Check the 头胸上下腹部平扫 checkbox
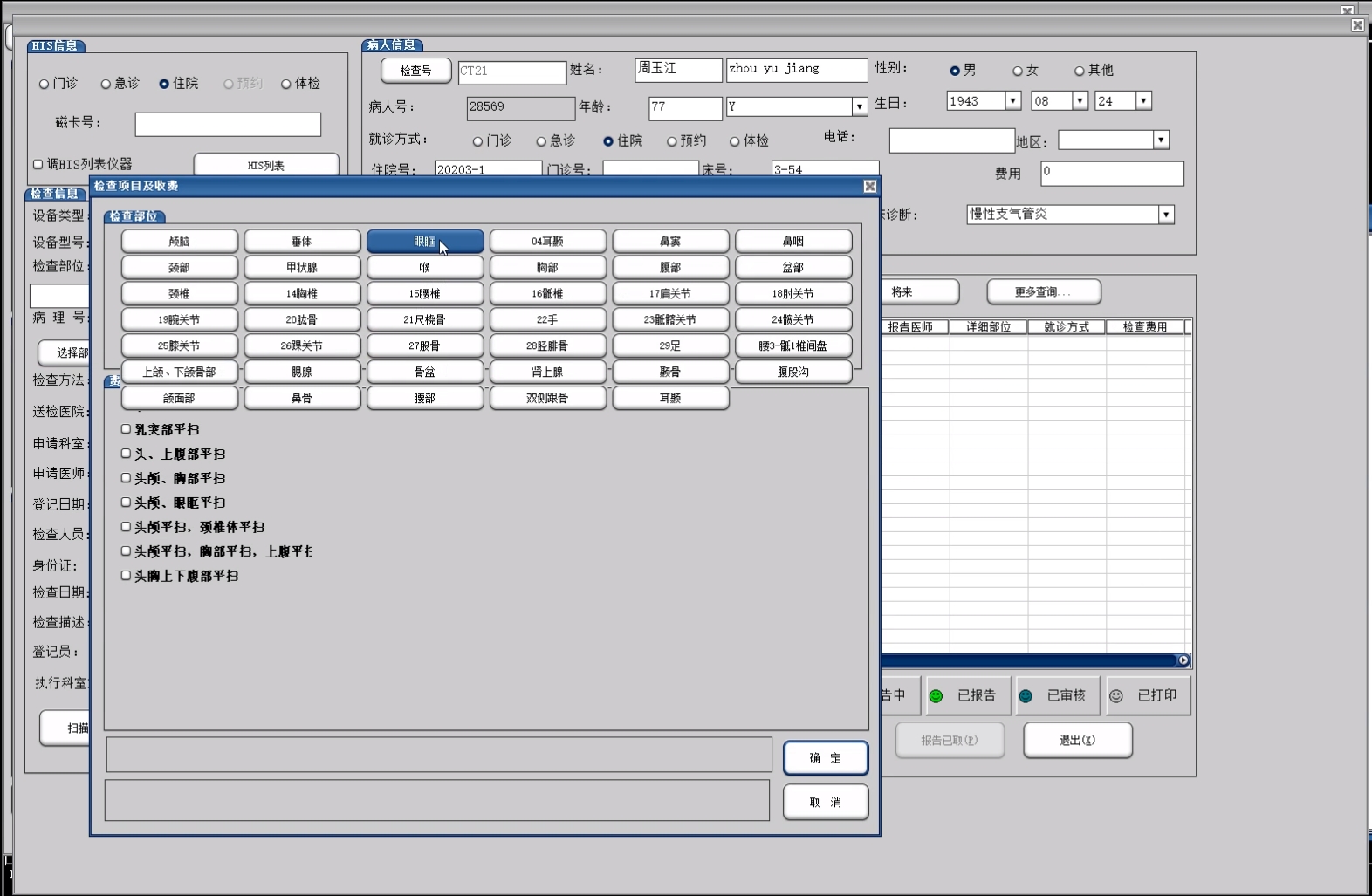The width and height of the screenshot is (1372, 896). point(126,576)
